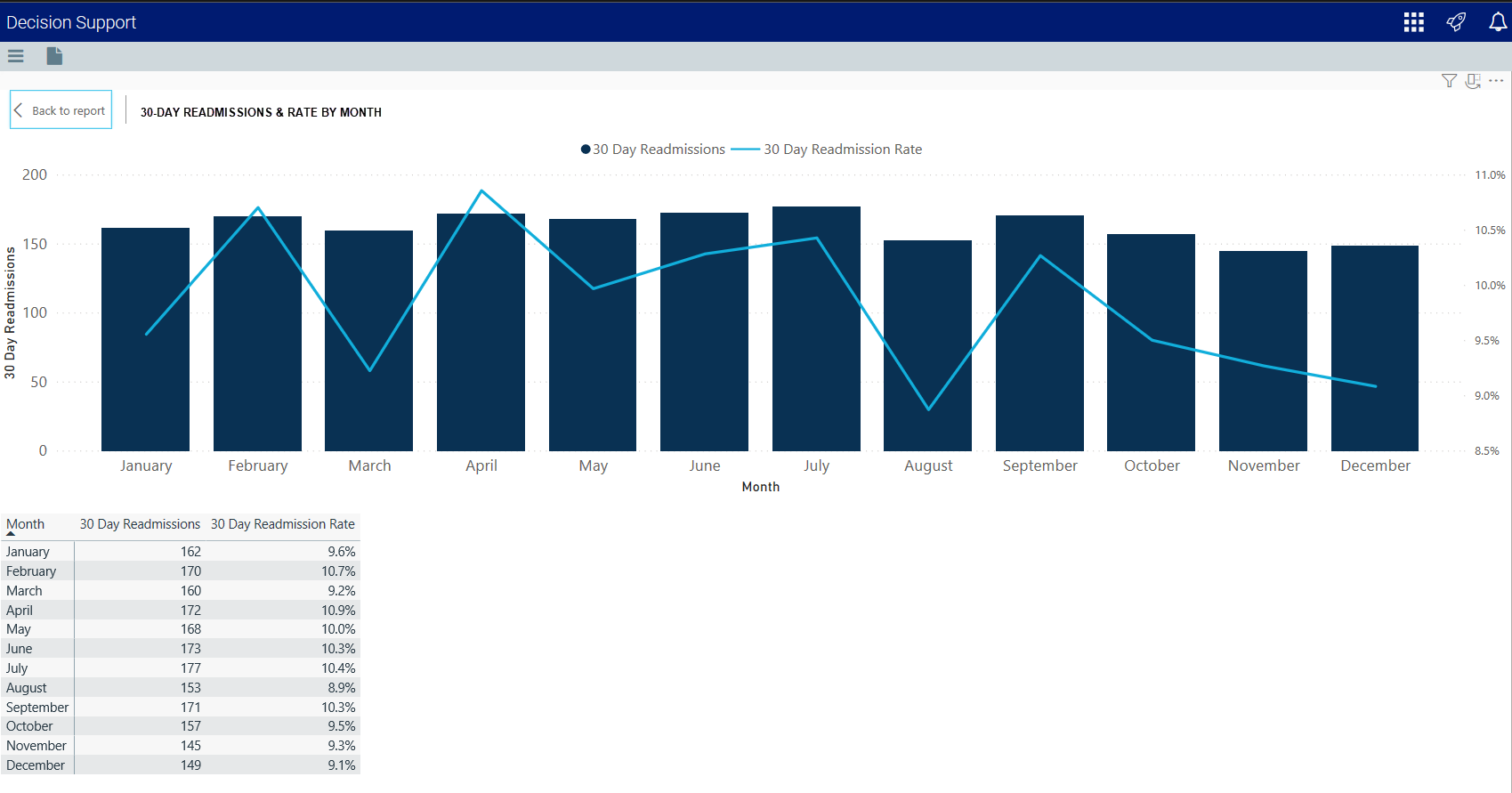Open the app launcher grid icon

[1413, 22]
